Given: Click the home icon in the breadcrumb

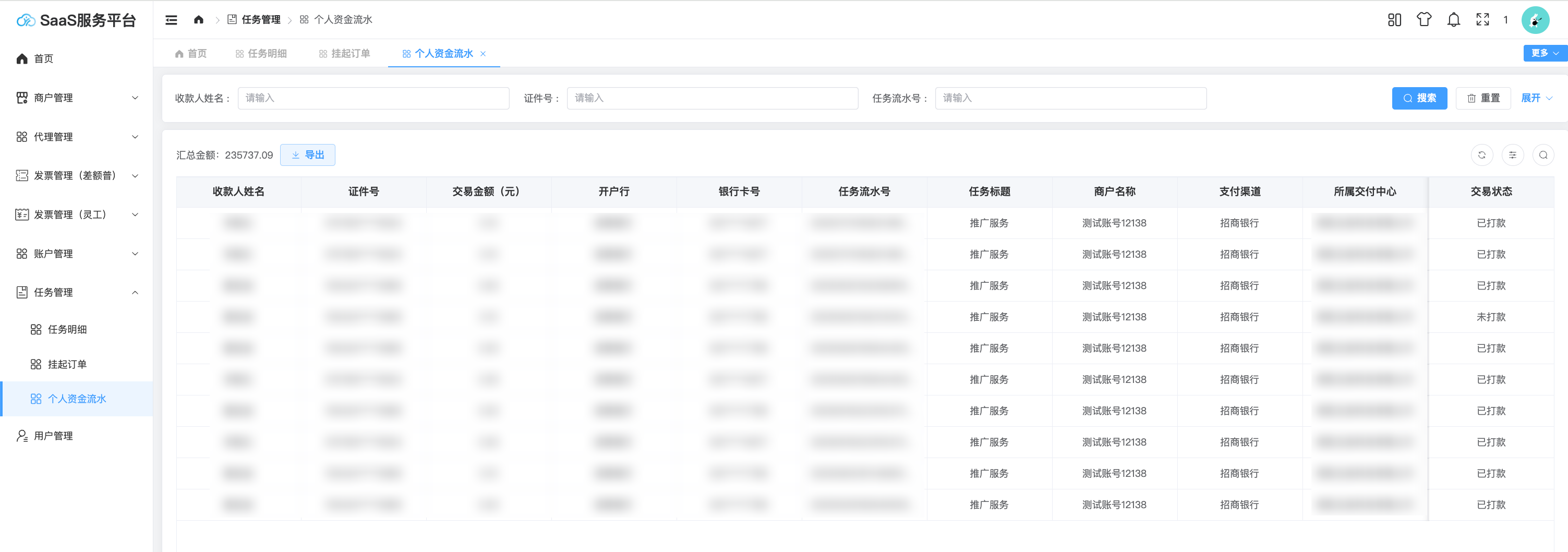Looking at the screenshot, I should point(198,20).
